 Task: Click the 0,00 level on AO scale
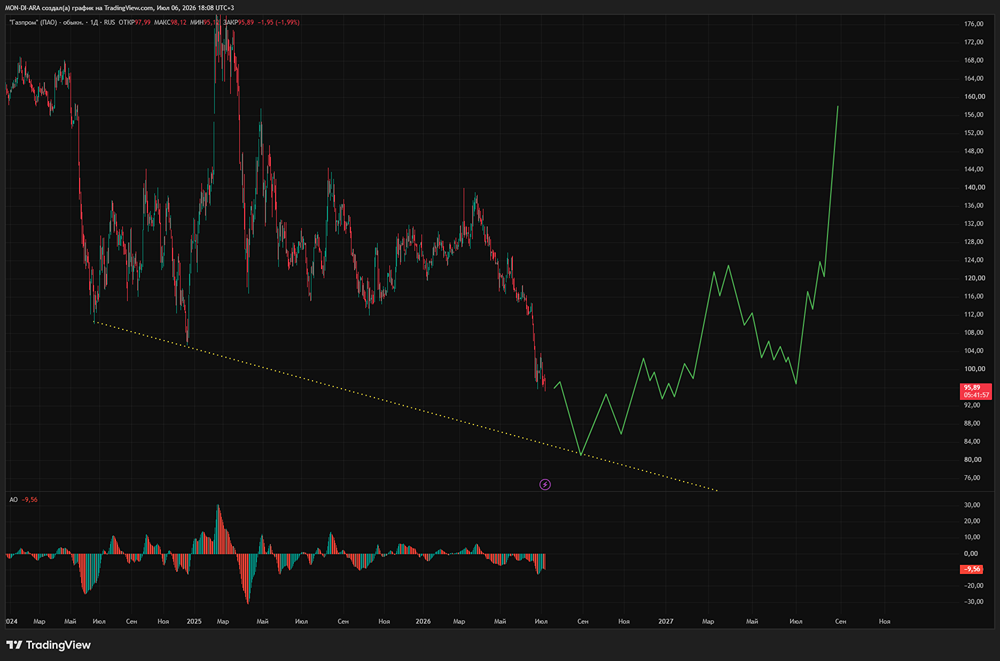(x=971, y=553)
